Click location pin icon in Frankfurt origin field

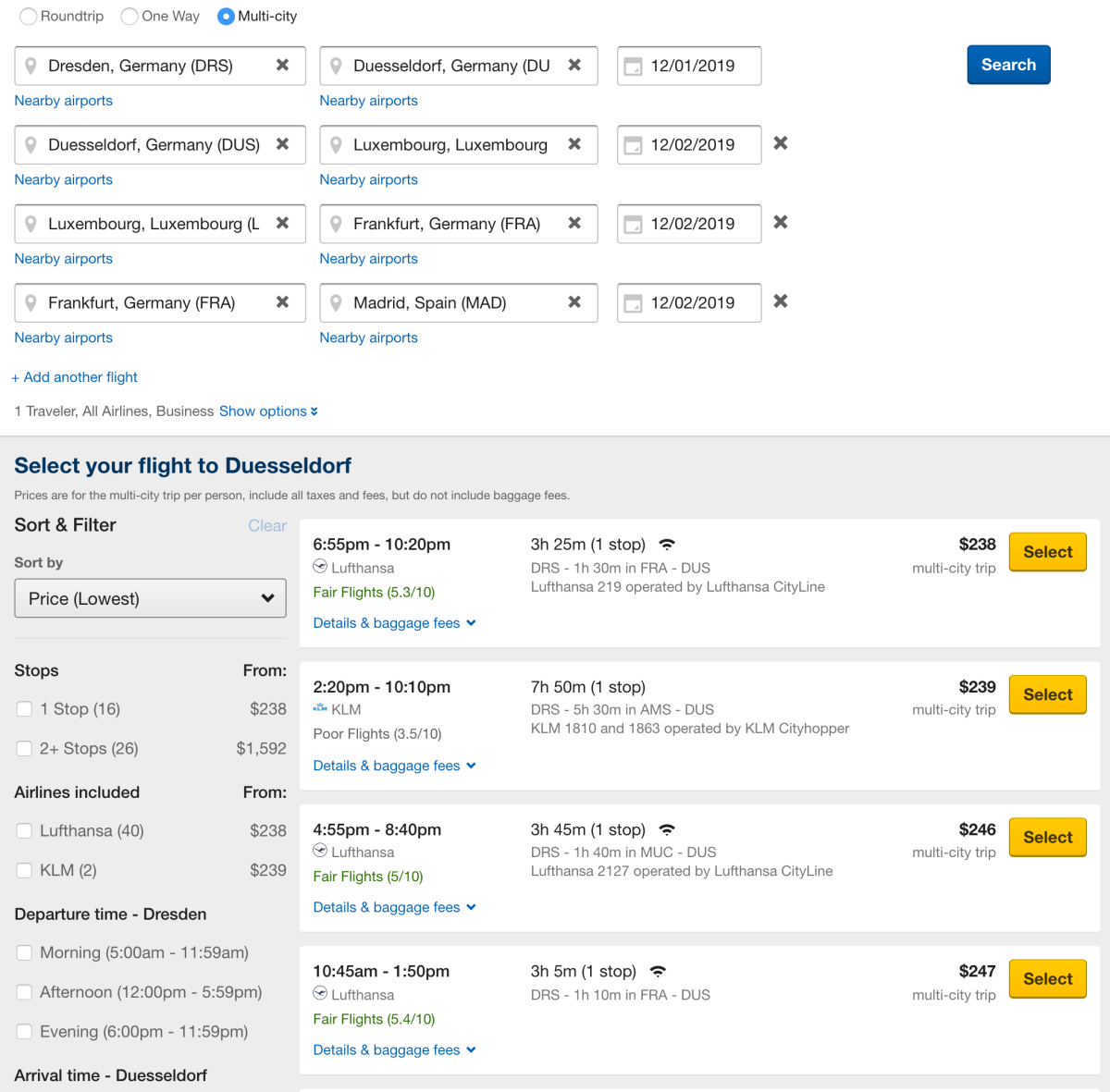click(31, 303)
